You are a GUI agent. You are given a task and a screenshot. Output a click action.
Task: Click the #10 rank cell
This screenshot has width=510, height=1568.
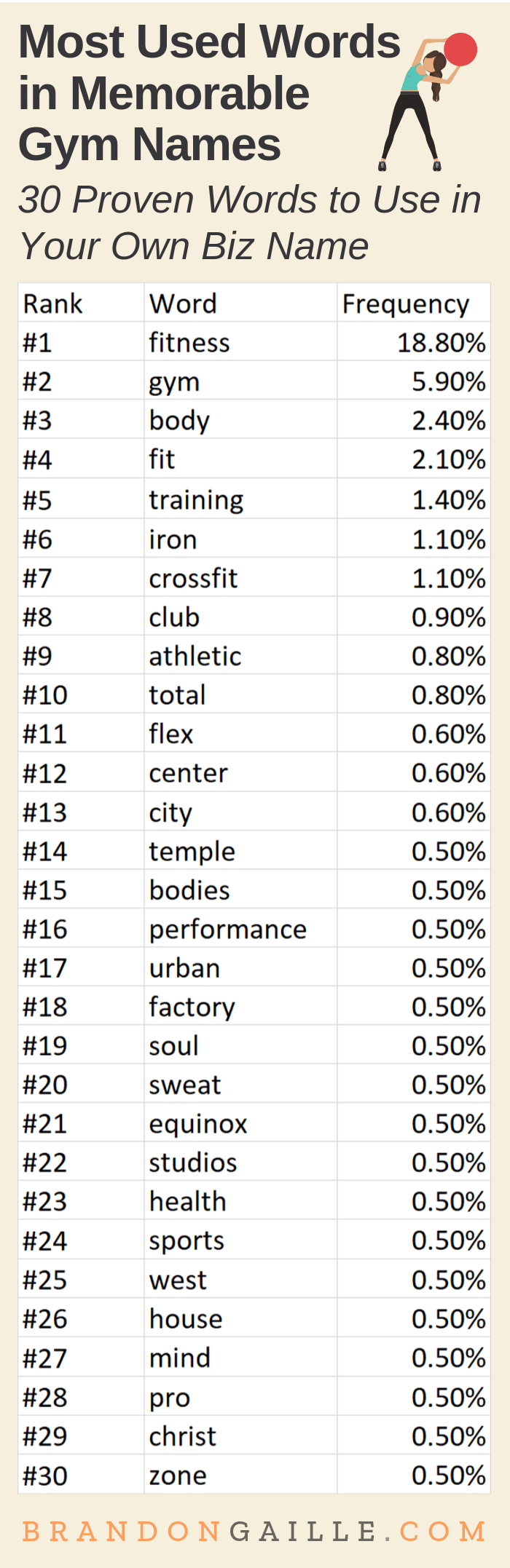[x=45, y=695]
